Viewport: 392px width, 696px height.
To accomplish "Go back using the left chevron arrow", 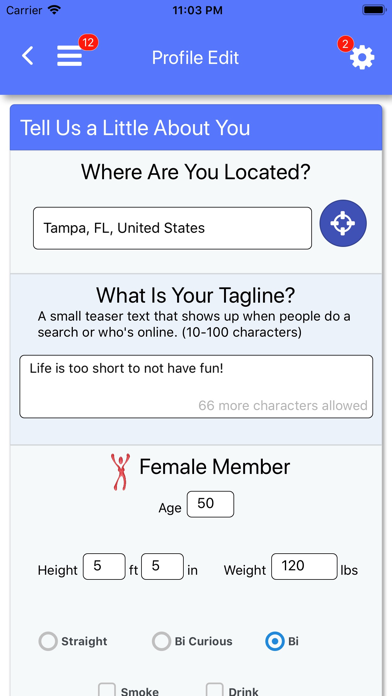I will coord(28,57).
